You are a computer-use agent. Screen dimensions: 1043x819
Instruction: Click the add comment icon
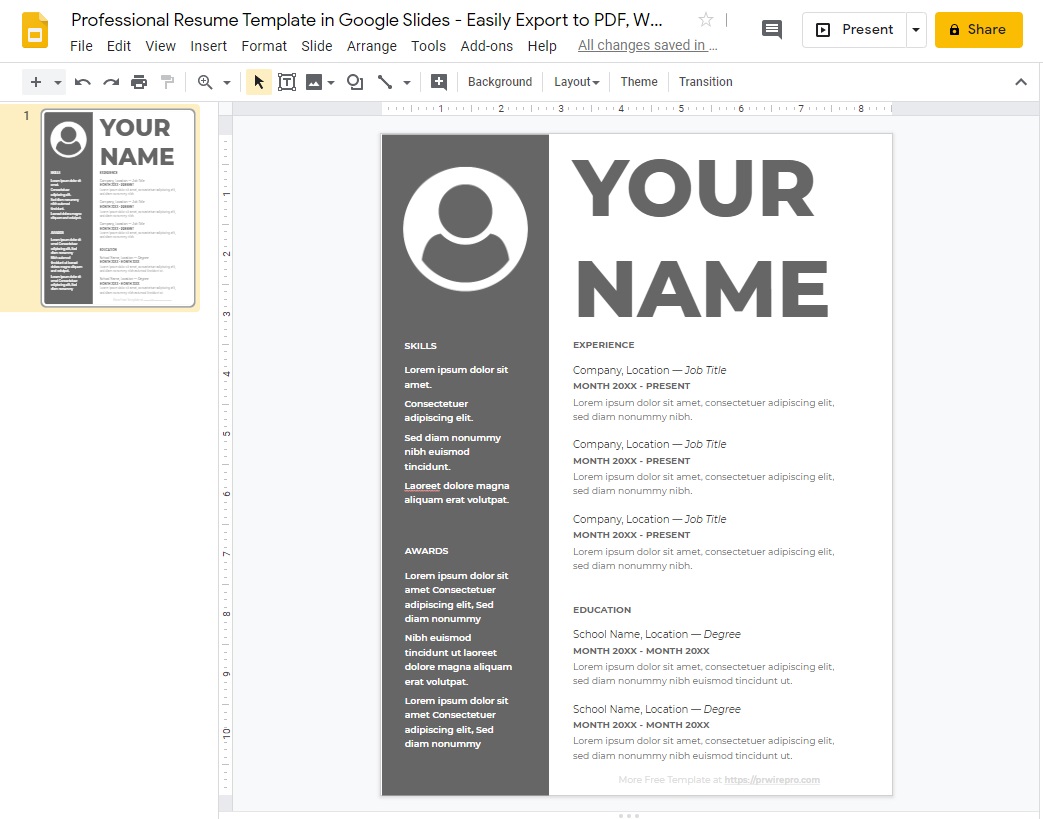[438, 82]
